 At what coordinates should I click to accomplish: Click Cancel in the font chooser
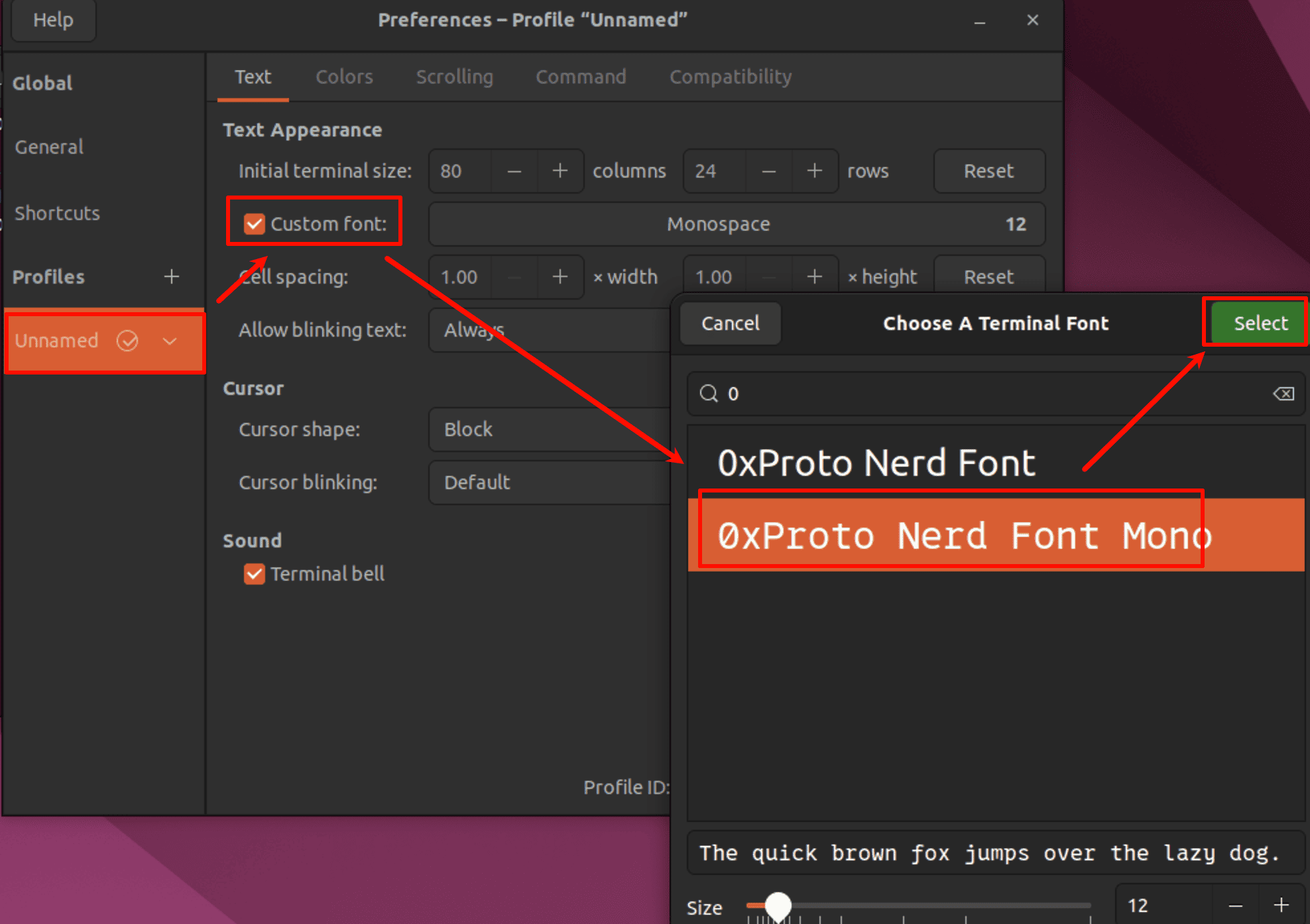click(x=730, y=323)
